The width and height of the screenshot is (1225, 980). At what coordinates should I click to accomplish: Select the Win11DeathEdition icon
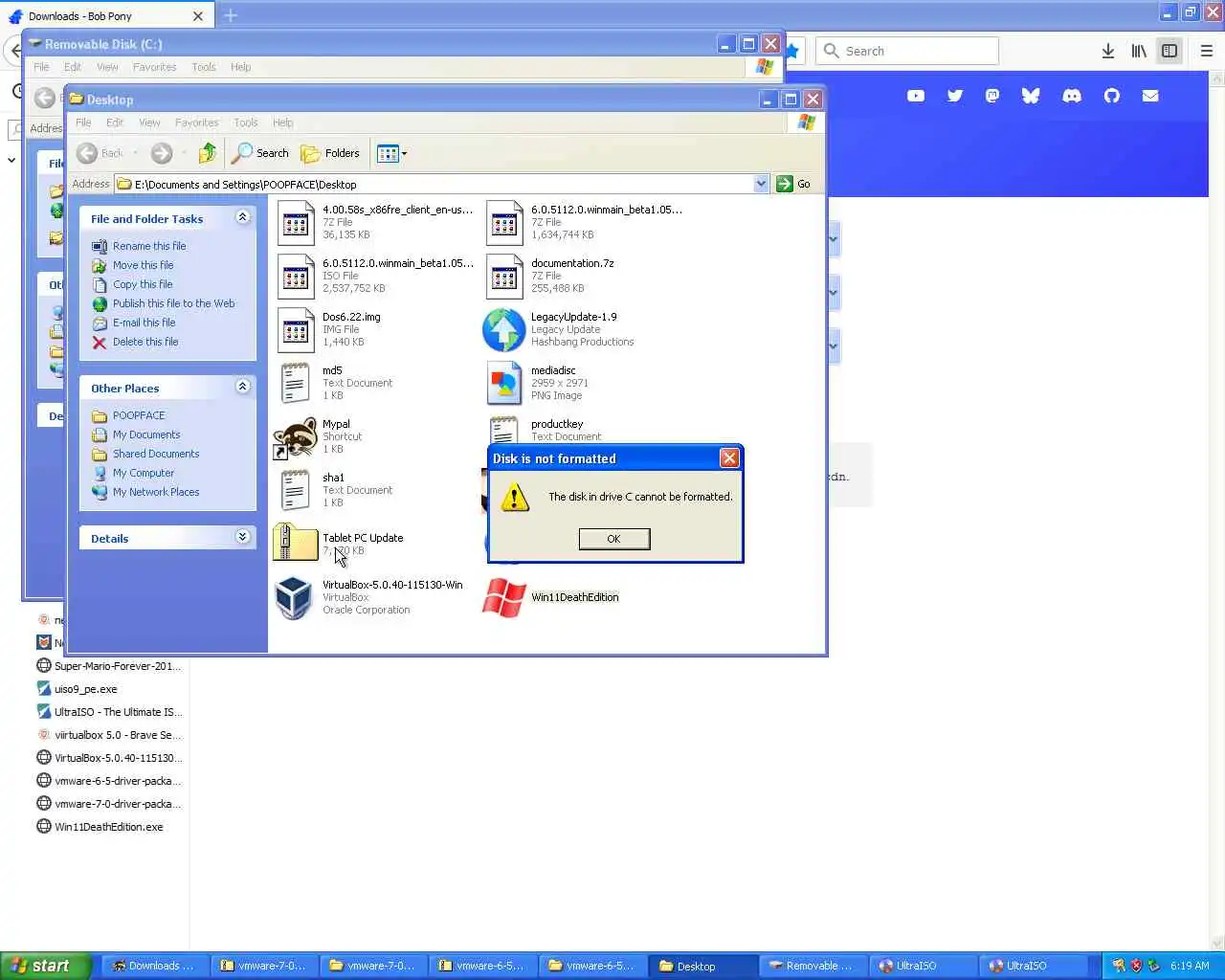[x=503, y=597]
